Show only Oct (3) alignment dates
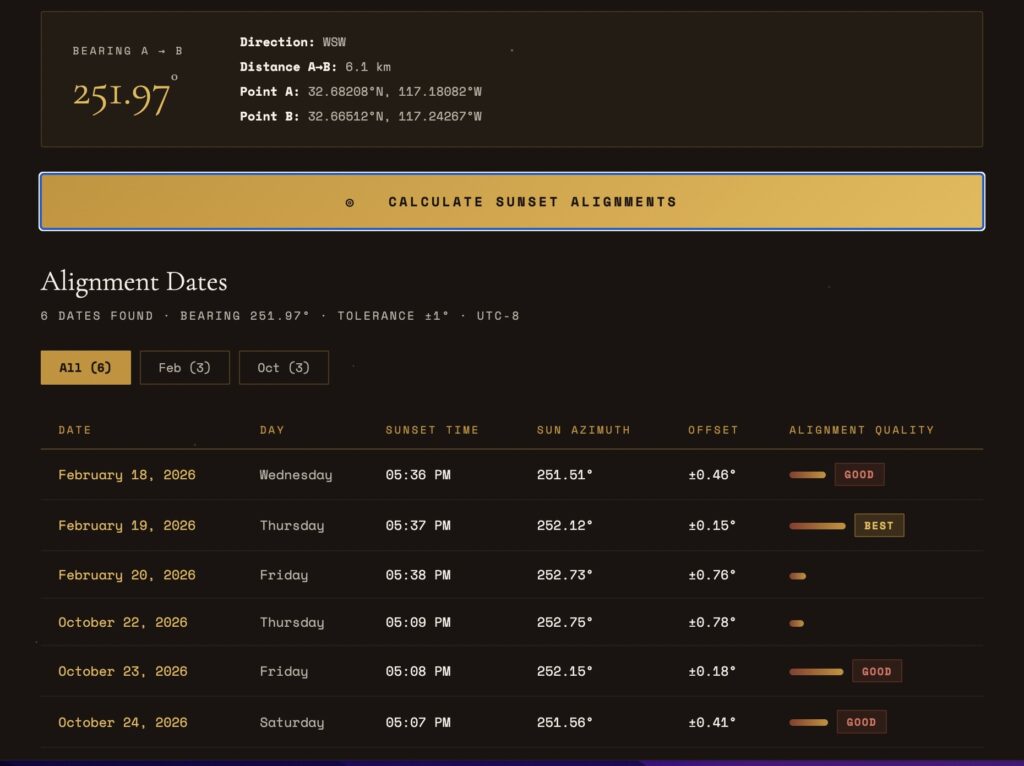This screenshot has height=766, width=1024. (283, 368)
